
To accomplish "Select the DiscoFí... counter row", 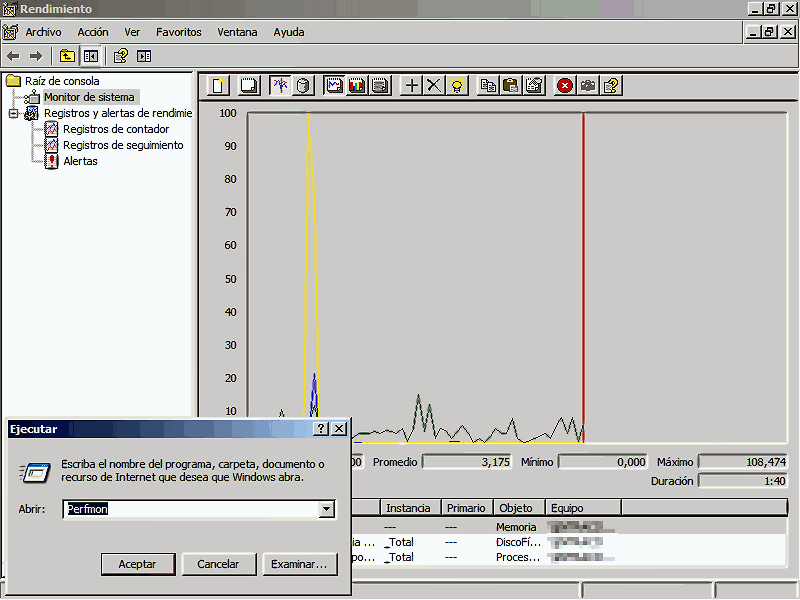I will click(569, 542).
